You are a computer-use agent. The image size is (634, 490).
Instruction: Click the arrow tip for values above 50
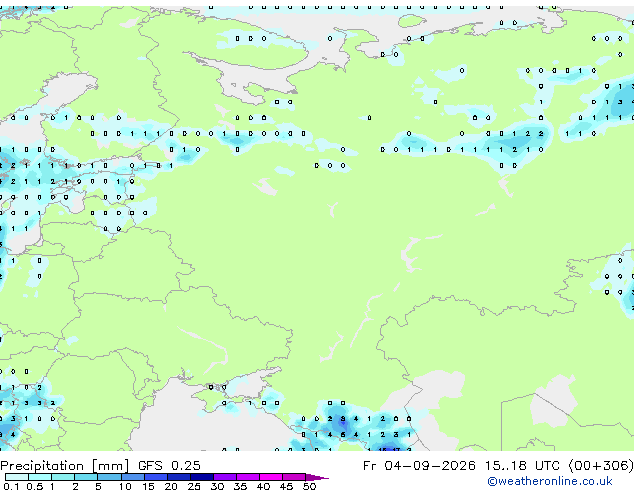(317, 477)
